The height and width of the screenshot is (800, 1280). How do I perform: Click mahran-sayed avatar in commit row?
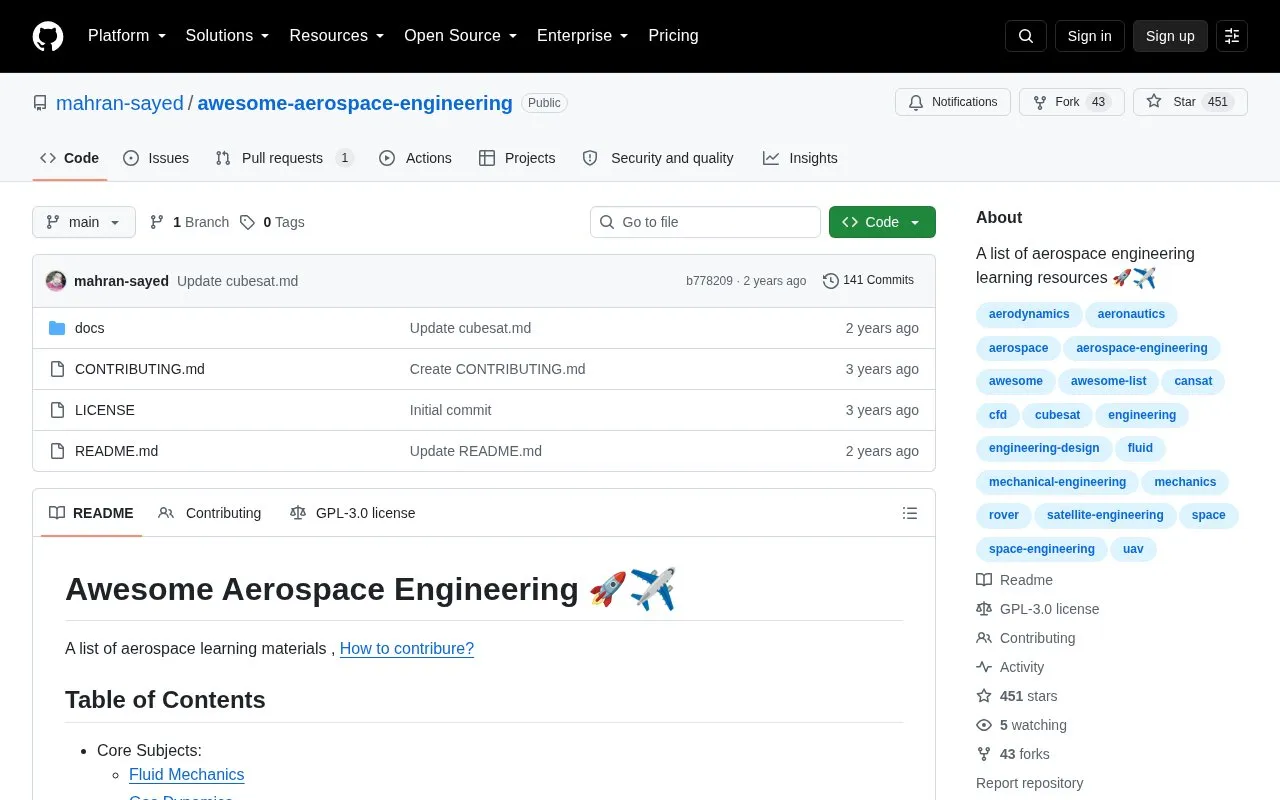56,281
